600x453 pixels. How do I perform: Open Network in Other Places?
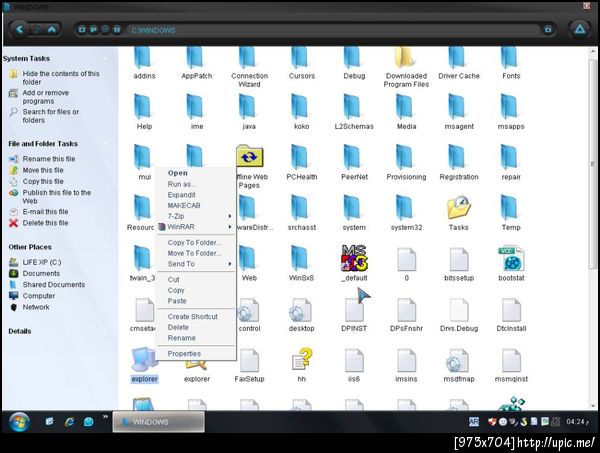[x=36, y=307]
